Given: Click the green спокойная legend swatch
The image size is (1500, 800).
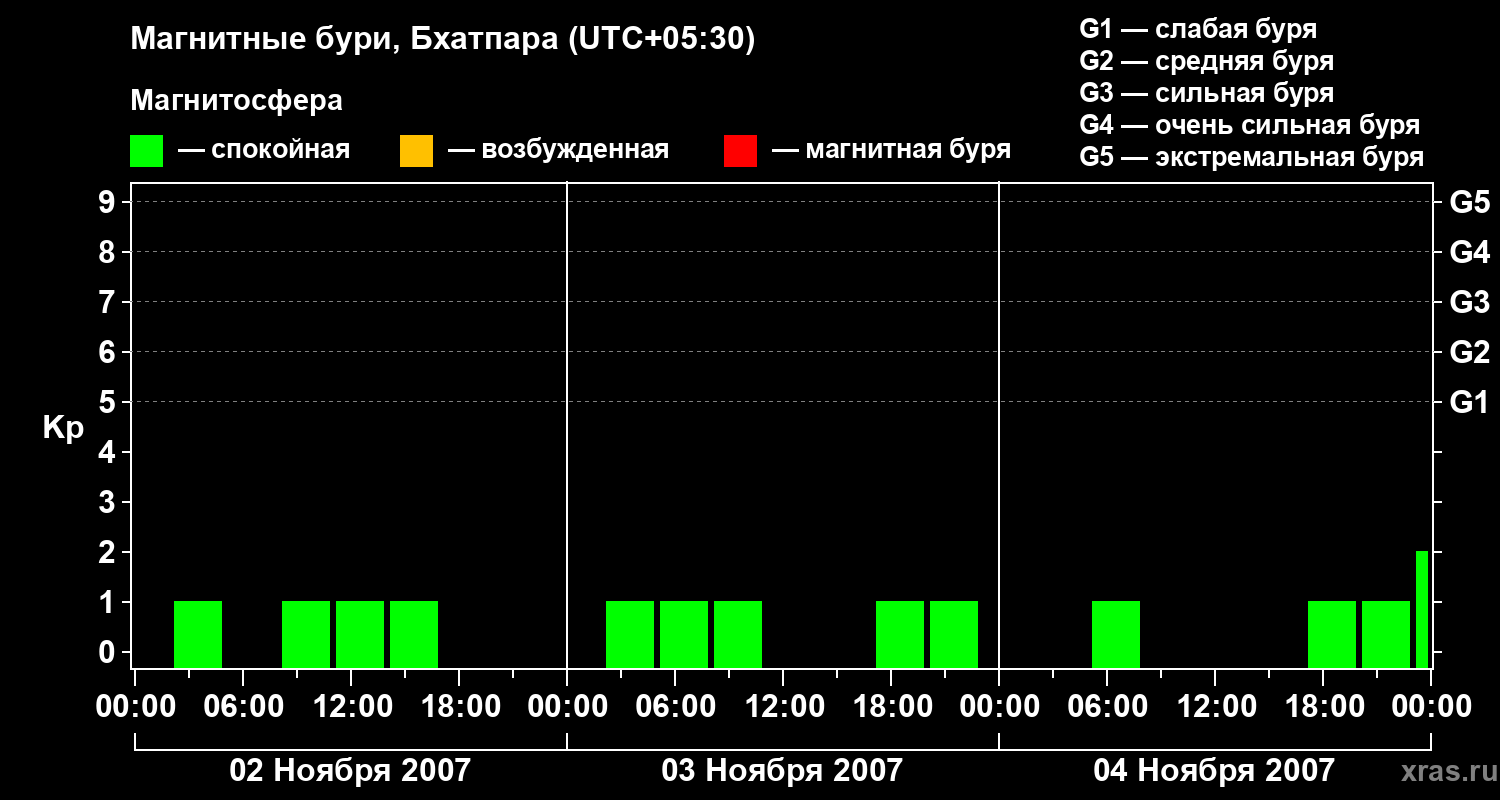Looking at the screenshot, I should point(146,151).
